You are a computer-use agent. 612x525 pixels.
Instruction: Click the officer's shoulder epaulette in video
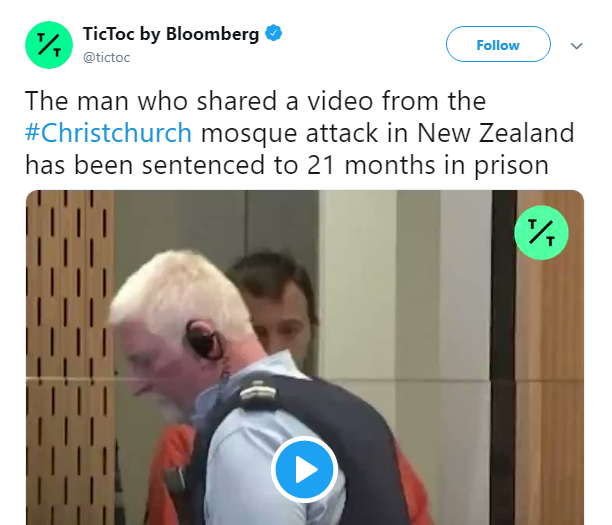tap(258, 391)
